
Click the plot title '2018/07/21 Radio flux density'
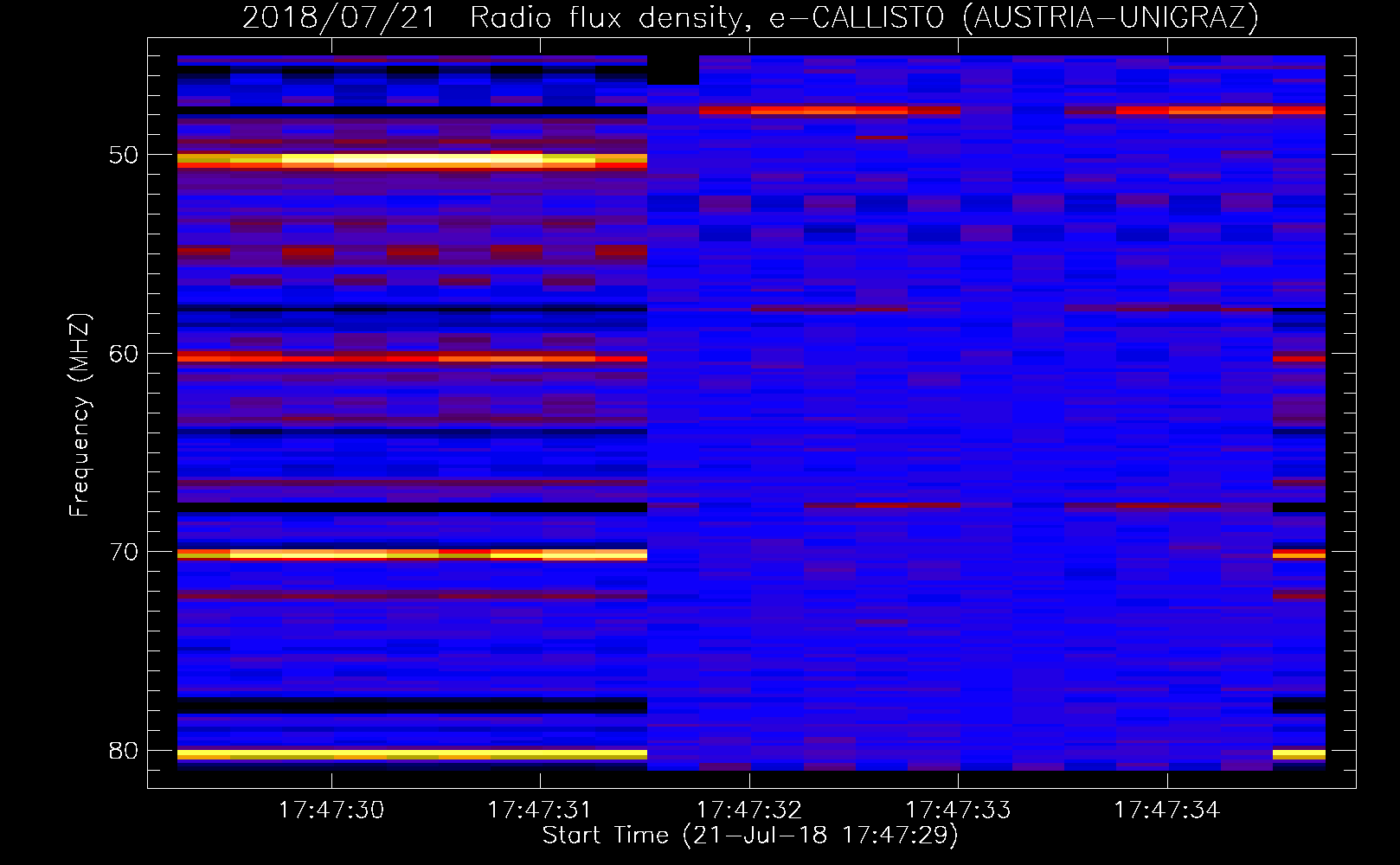(x=498, y=17)
